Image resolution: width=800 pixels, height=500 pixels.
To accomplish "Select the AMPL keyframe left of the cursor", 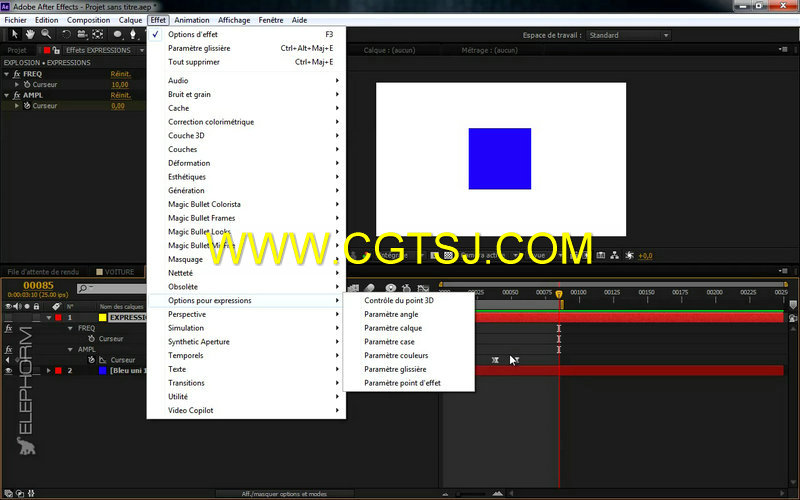I will [495, 360].
